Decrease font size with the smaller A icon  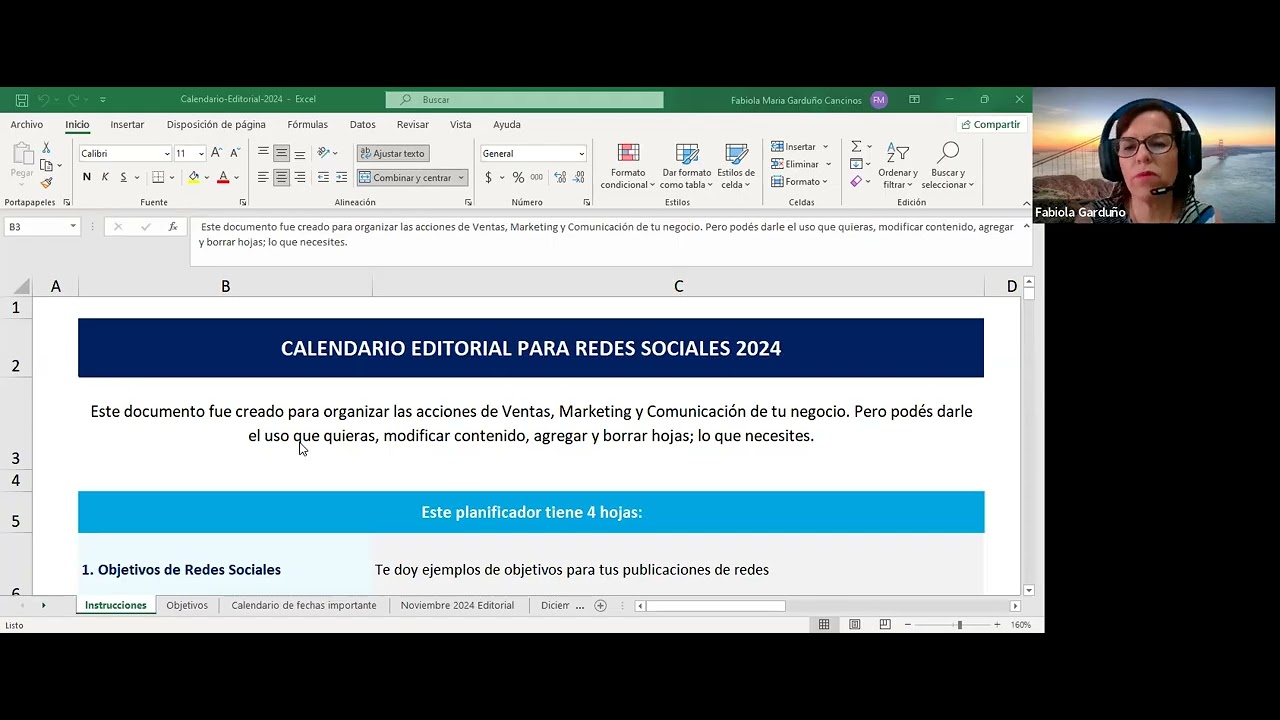pos(235,153)
